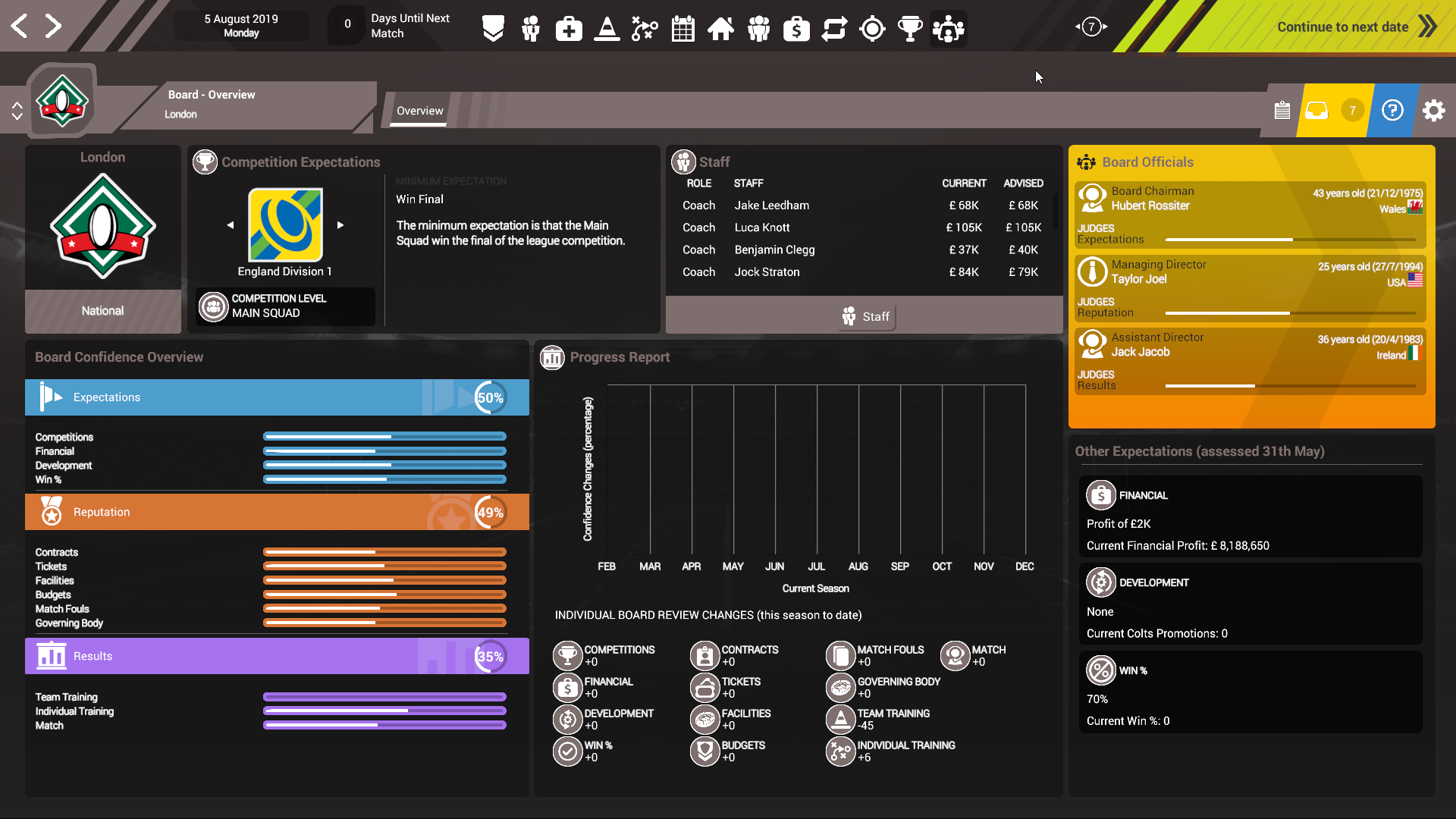Click the Financial expectation dollar icon
1456x819 pixels.
coord(1100,495)
